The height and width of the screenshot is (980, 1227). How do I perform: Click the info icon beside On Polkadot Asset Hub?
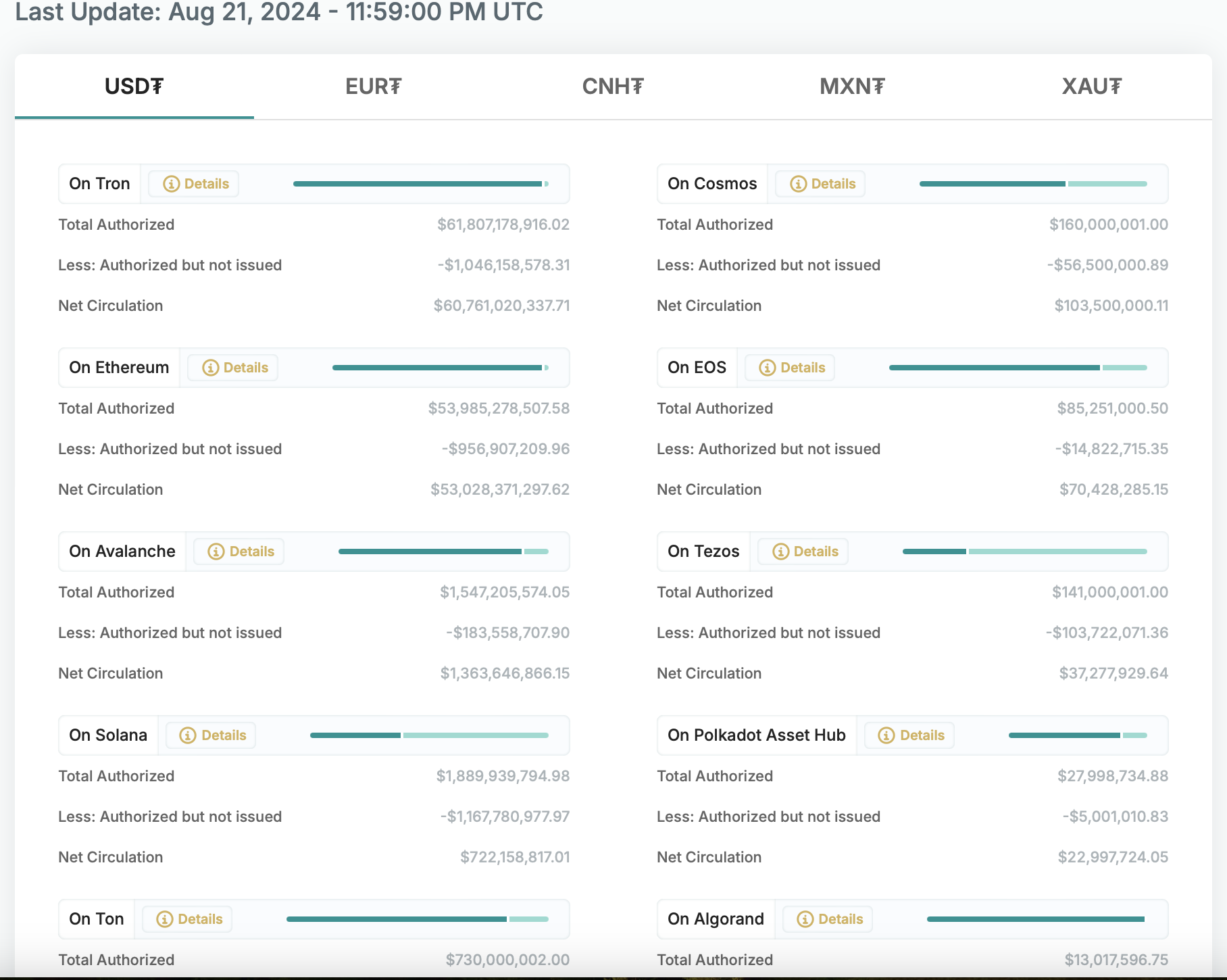886,735
